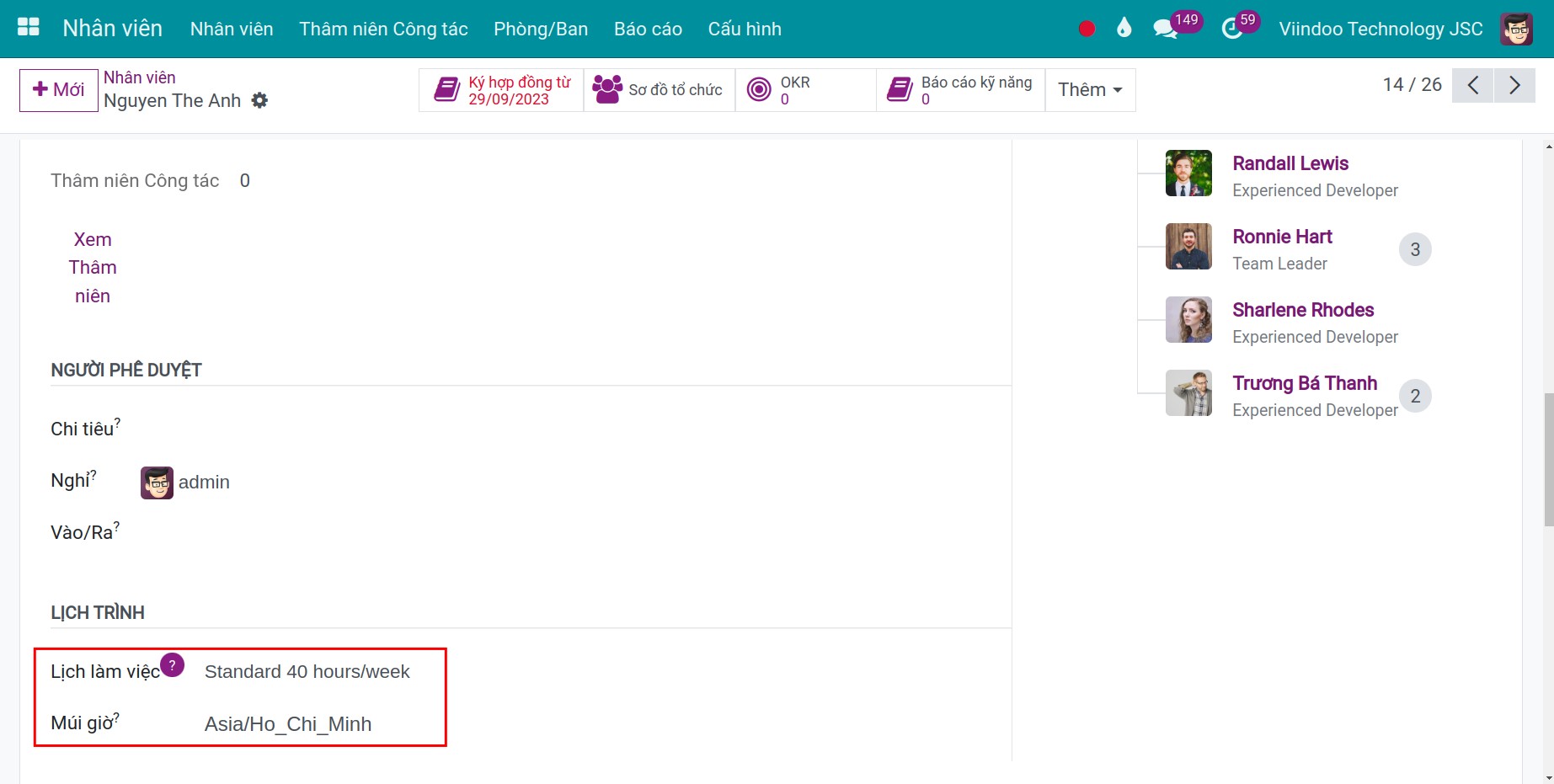
Task: Open the apps grid menu icon
Action: tap(29, 28)
